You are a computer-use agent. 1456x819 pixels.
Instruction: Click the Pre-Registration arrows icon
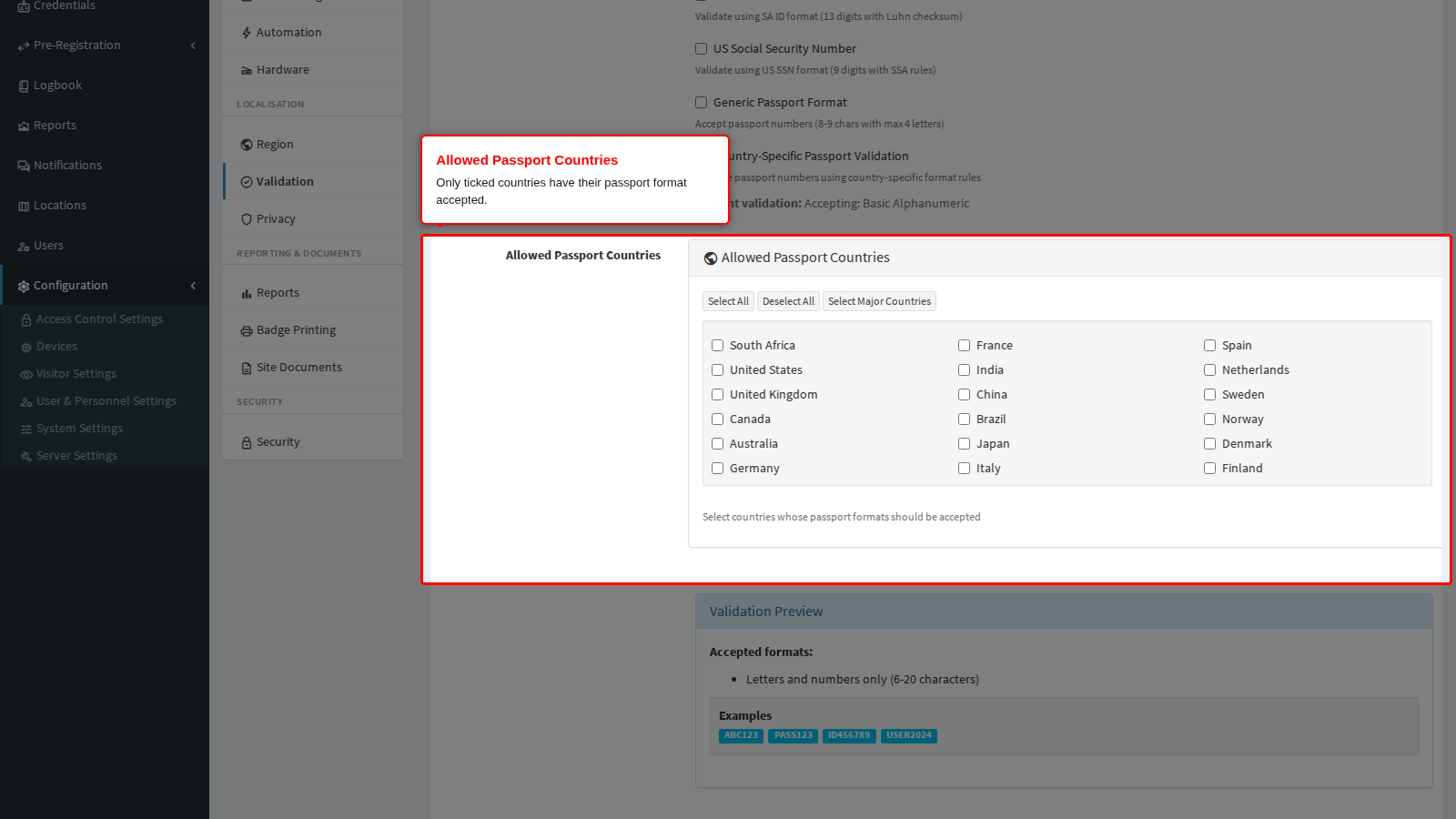[x=24, y=45]
